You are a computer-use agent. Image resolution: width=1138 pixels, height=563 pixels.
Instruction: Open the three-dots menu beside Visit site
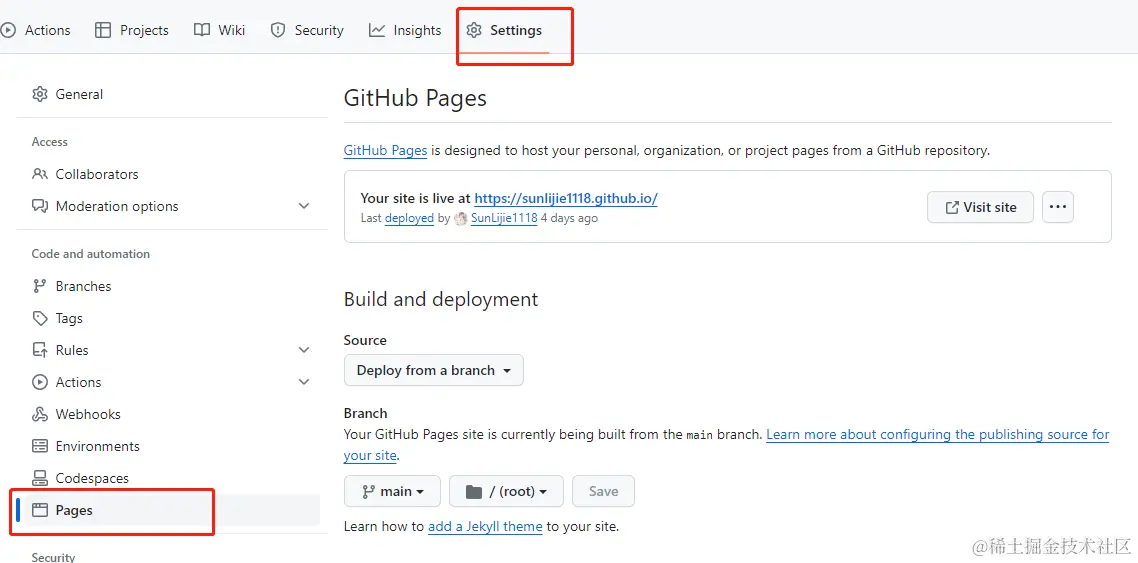(x=1057, y=207)
